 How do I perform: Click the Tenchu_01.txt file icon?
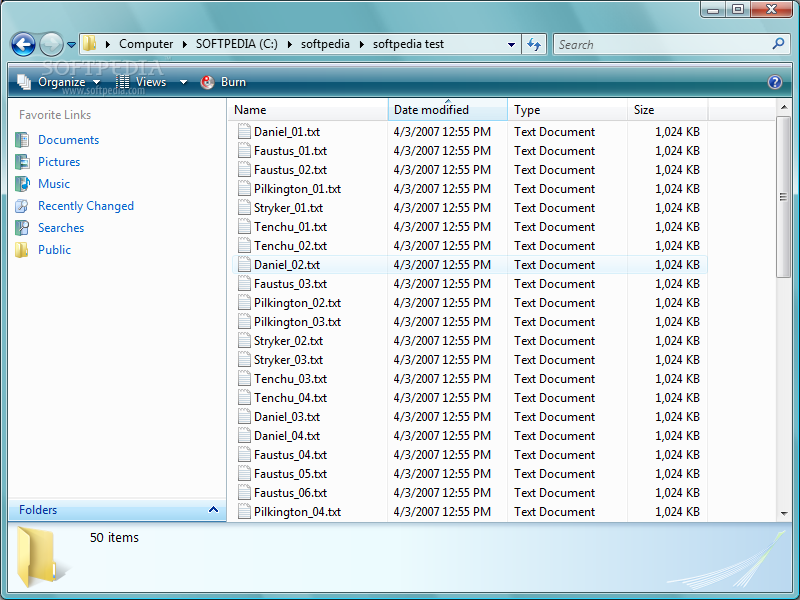point(244,227)
